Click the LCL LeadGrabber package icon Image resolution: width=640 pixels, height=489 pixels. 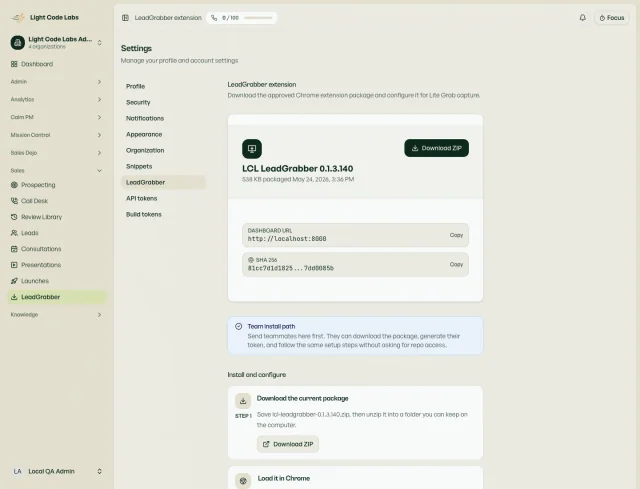point(252,149)
